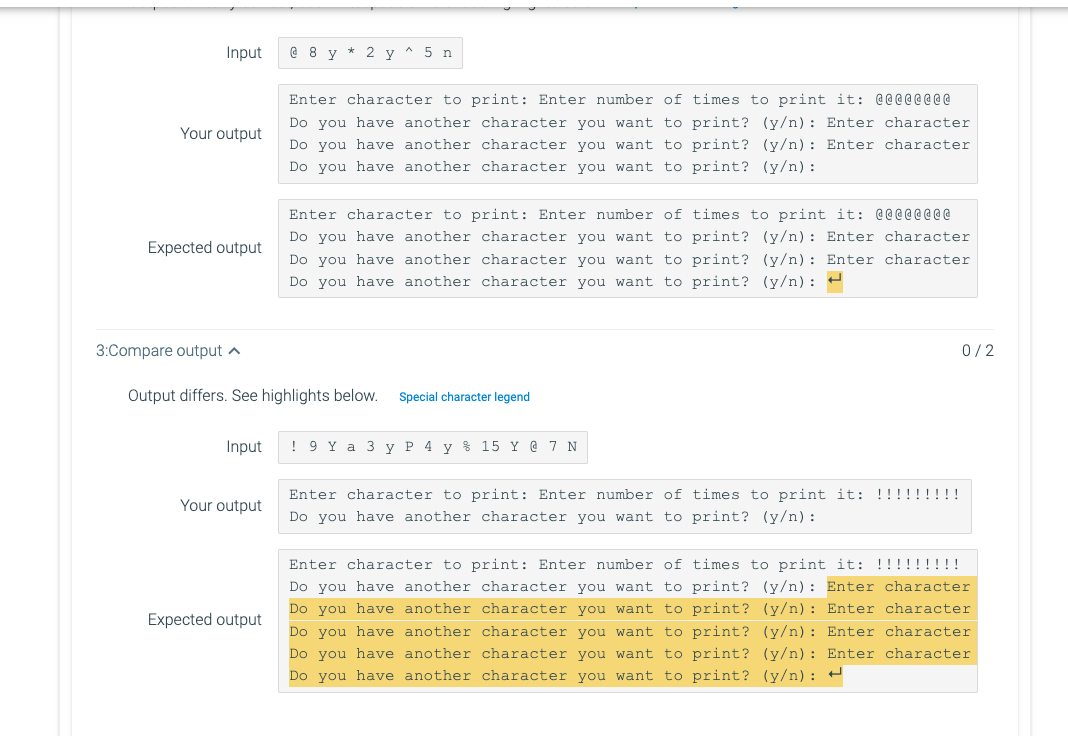Select the input field showing @ 8 y * 2
The height and width of the screenshot is (736, 1068).
370,52
